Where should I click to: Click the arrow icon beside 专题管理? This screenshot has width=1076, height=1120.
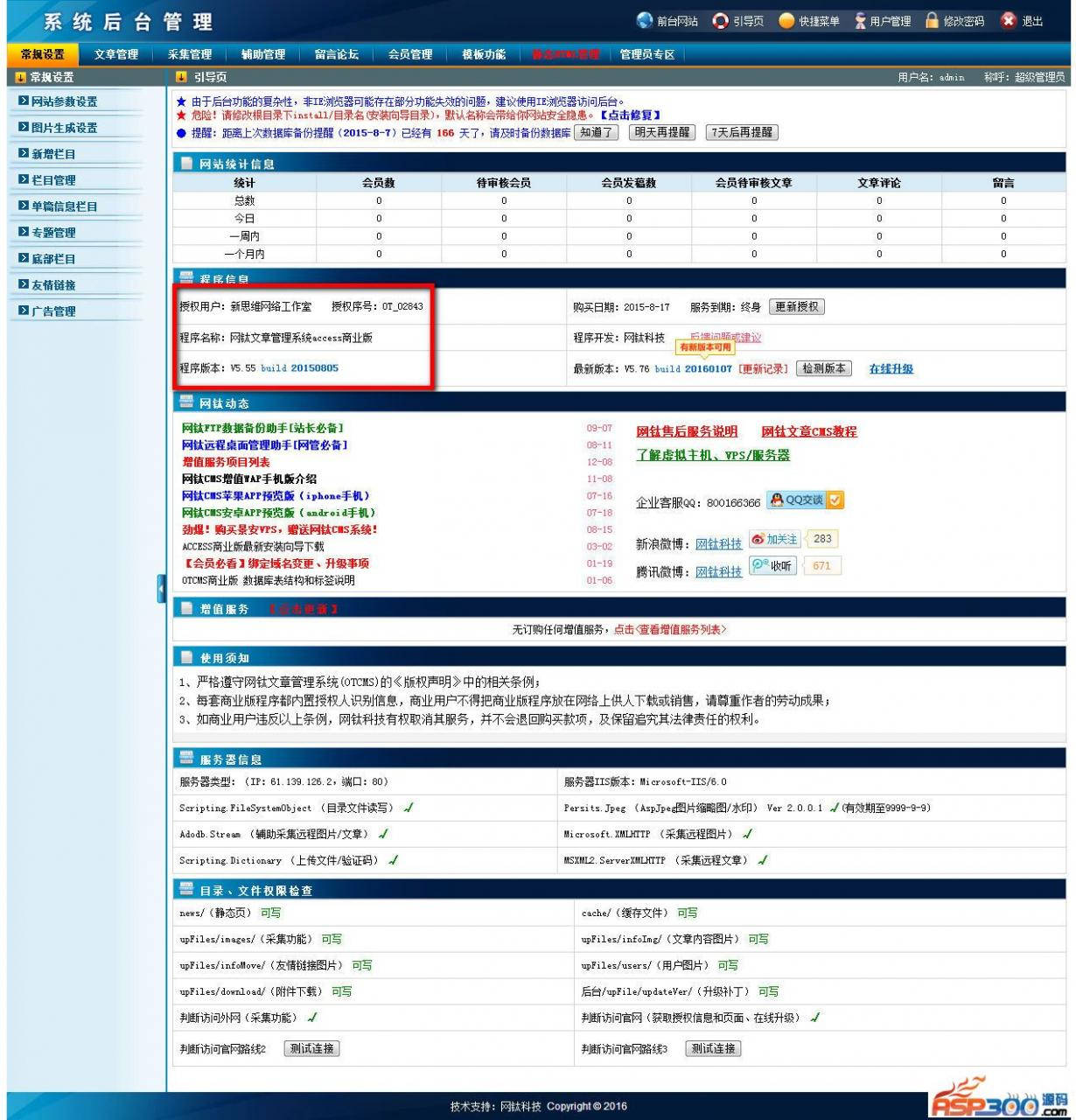[x=24, y=233]
